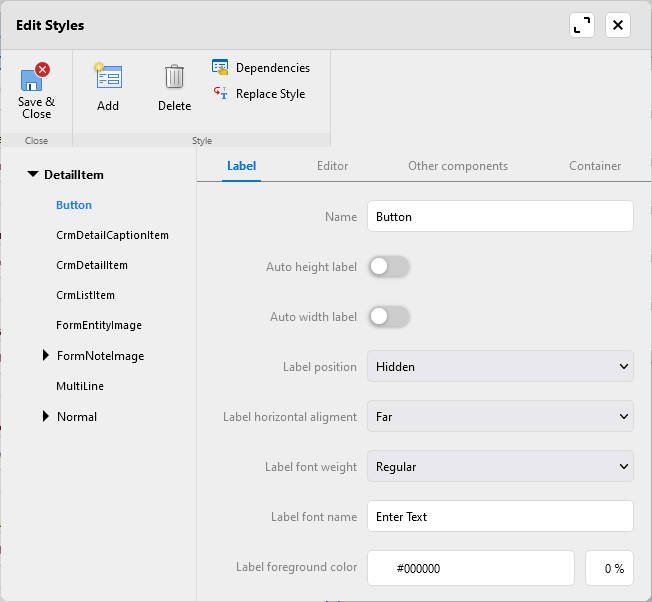Image resolution: width=652 pixels, height=602 pixels.
Task: Maximize the Edit Styles dialog
Action: click(582, 25)
